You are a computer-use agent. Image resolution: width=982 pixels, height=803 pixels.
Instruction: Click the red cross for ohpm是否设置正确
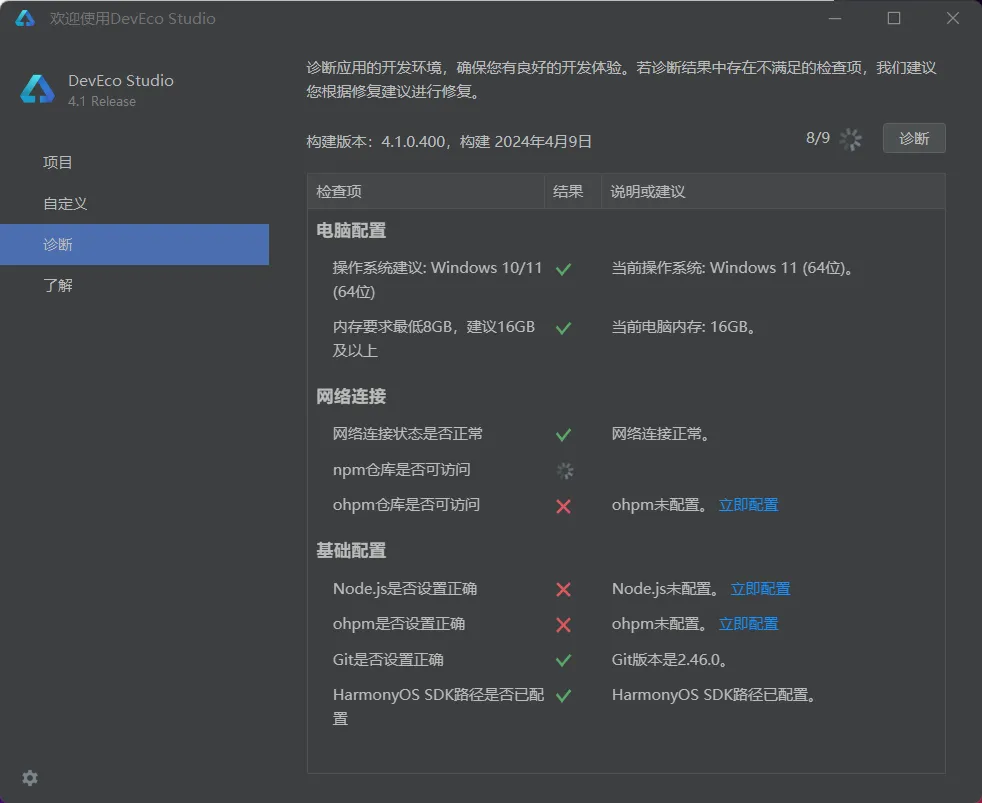pos(563,624)
